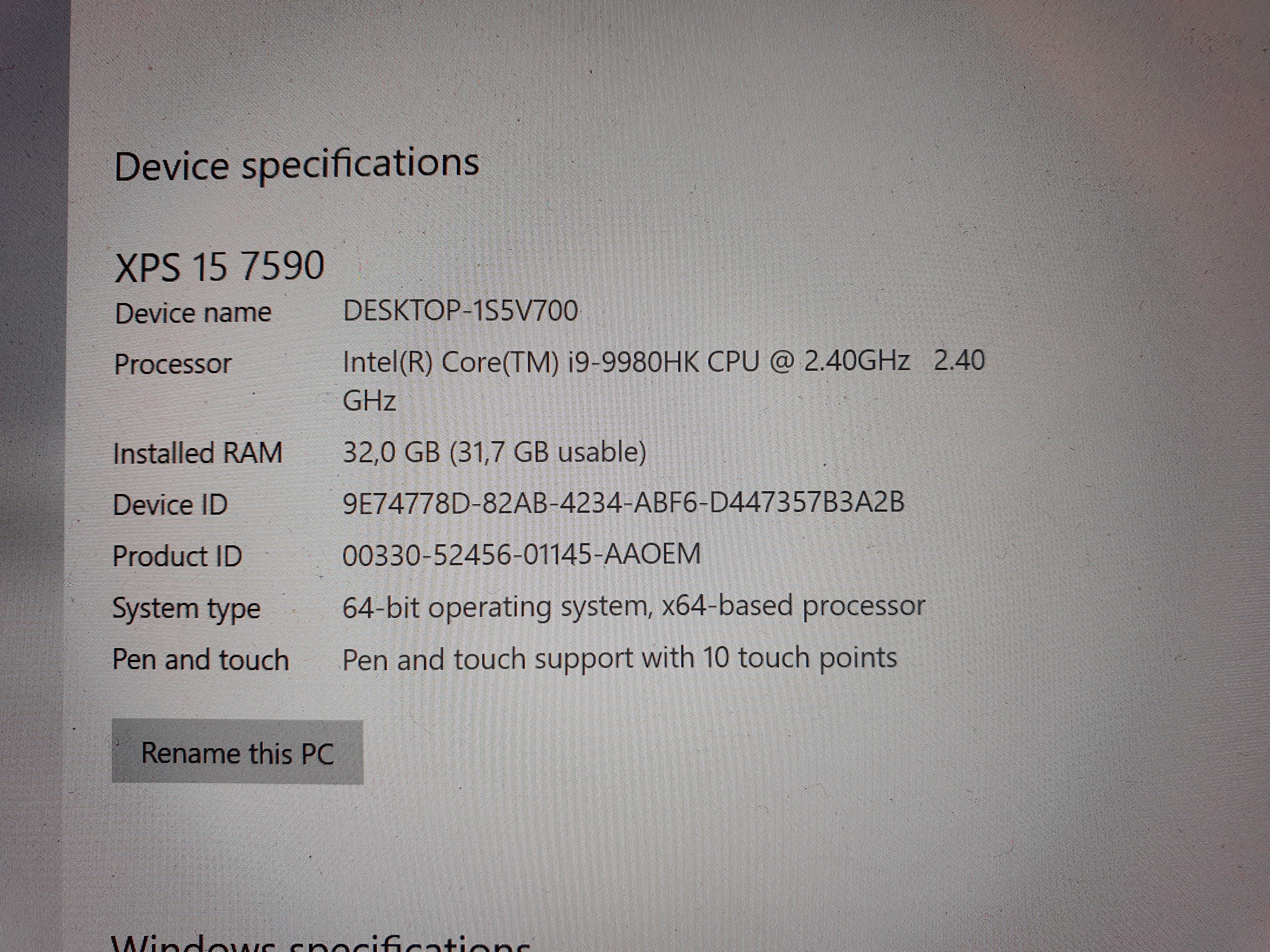Click the Installed RAM label

point(197,453)
